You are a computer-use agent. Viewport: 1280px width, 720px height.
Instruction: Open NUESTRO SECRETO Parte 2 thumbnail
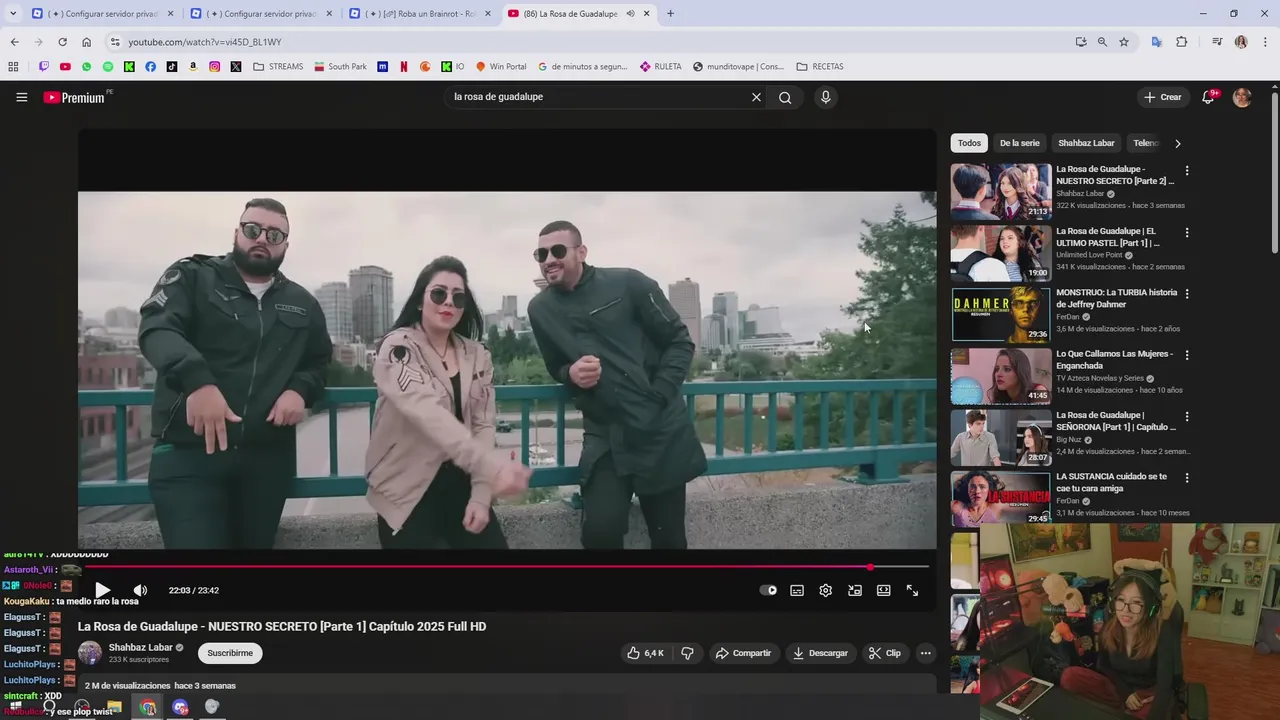(1001, 191)
